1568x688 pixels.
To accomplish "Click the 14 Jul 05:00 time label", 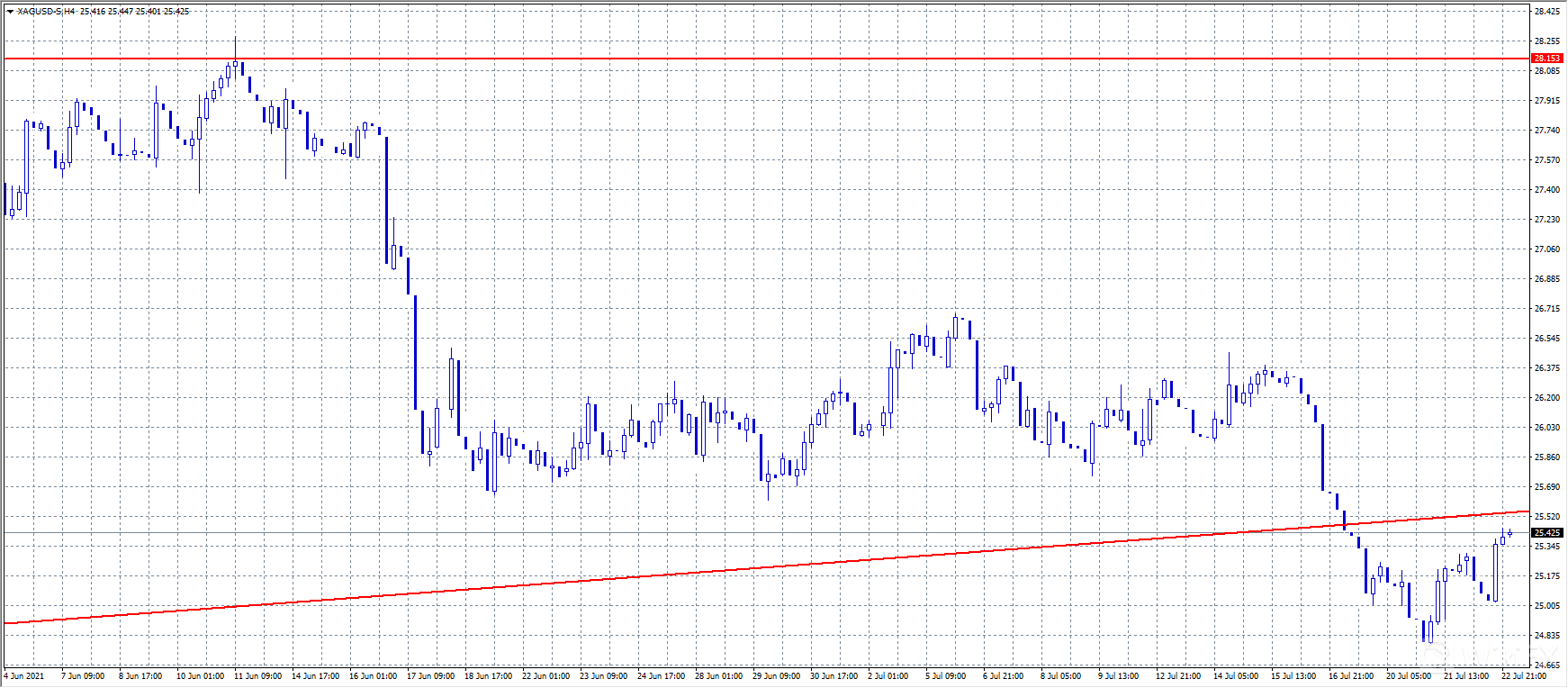I will [1236, 676].
